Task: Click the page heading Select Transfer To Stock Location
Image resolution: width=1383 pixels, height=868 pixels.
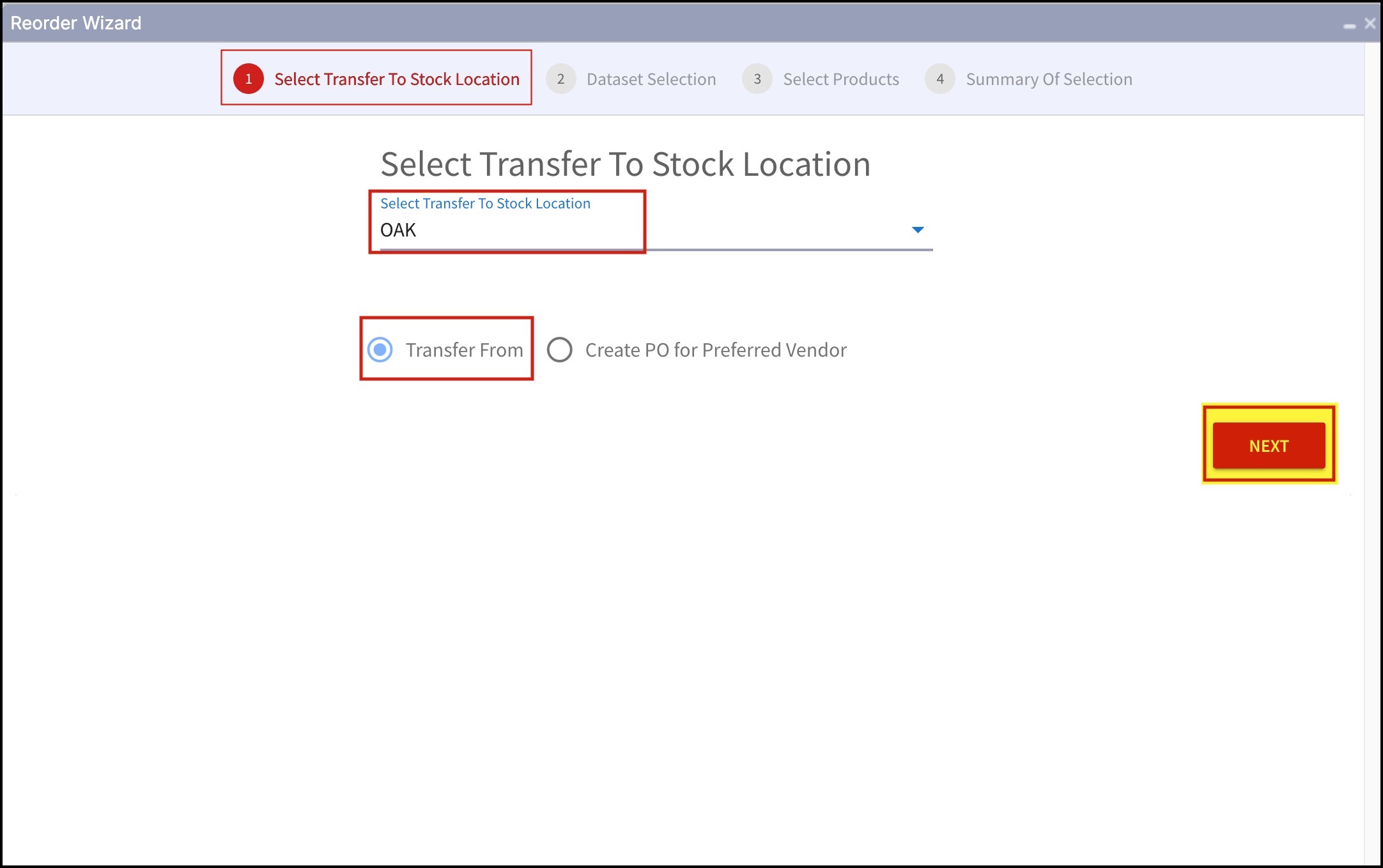Action: [x=625, y=164]
